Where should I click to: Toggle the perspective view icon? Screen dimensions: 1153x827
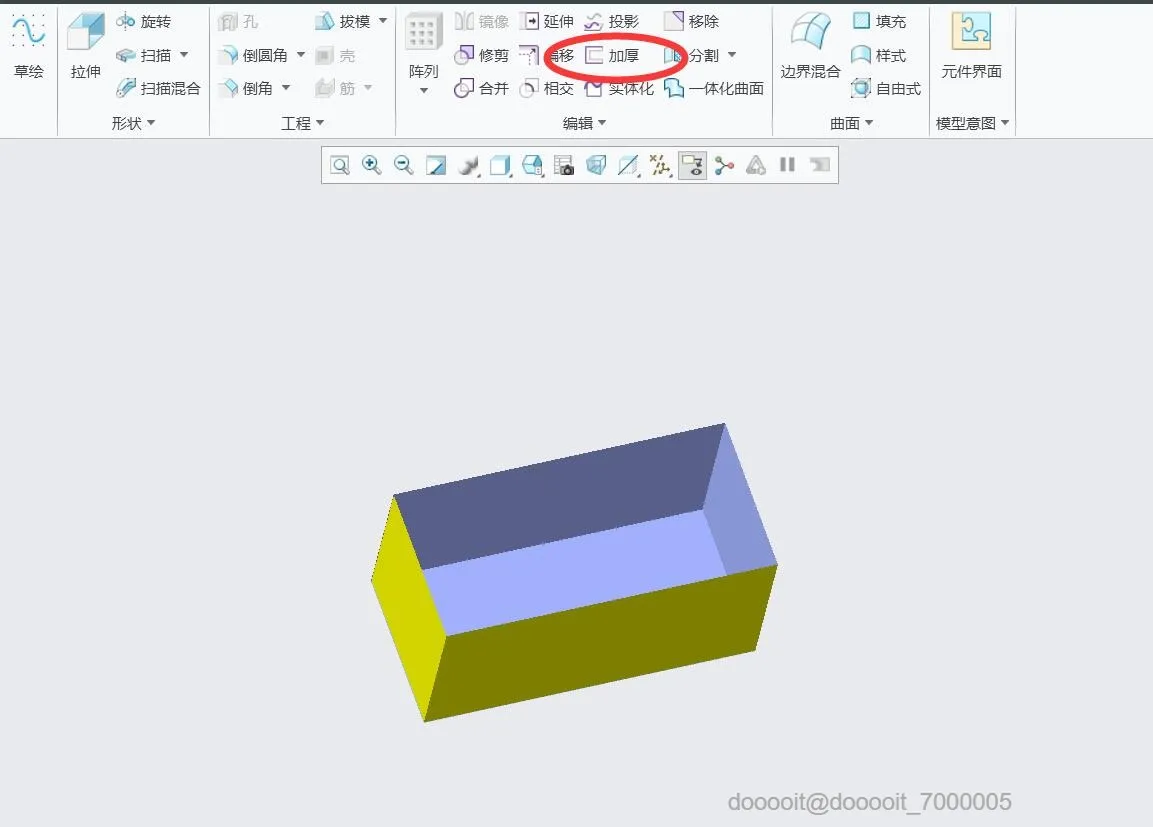596,165
